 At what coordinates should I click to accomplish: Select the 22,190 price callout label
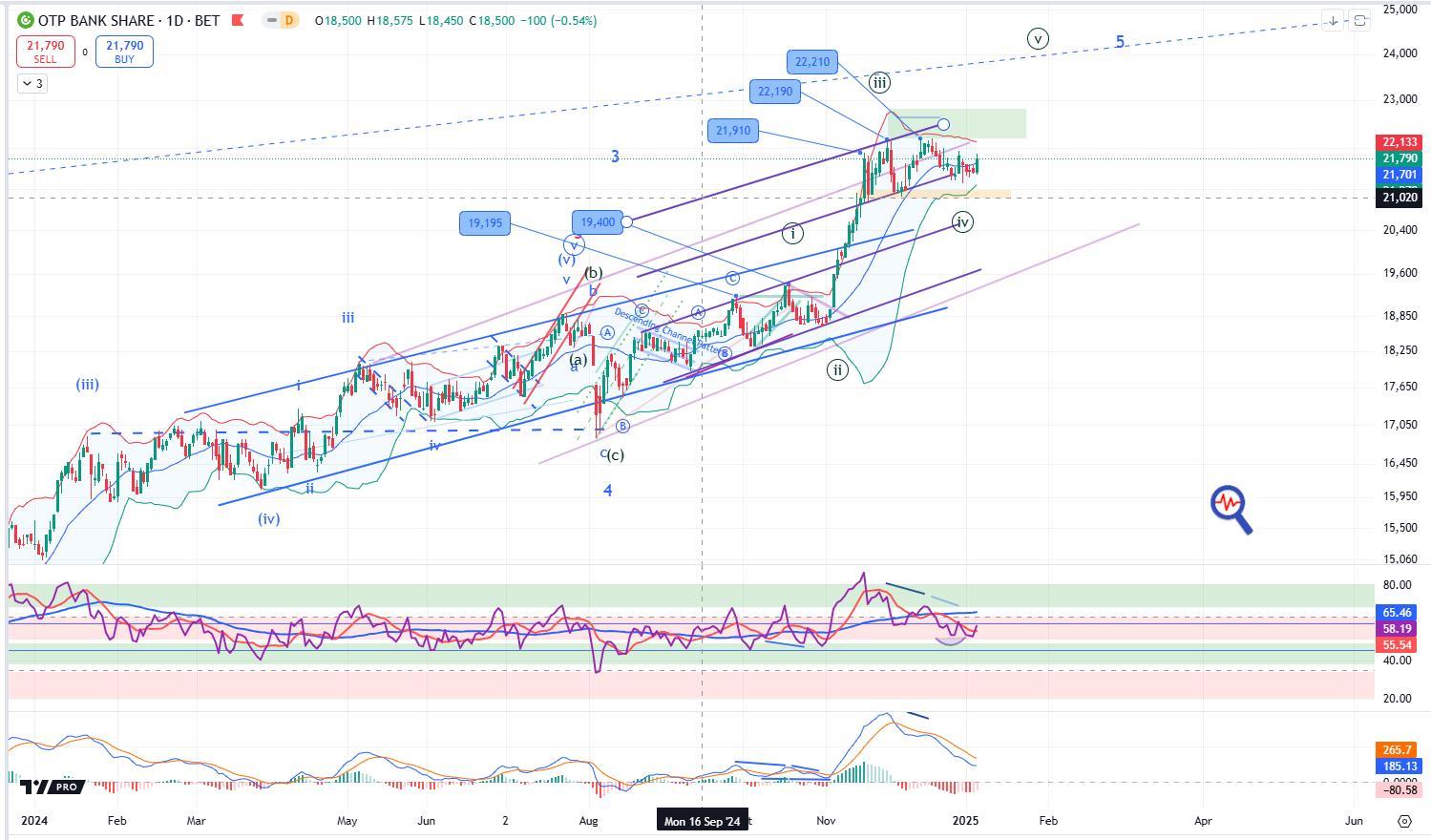(x=774, y=92)
